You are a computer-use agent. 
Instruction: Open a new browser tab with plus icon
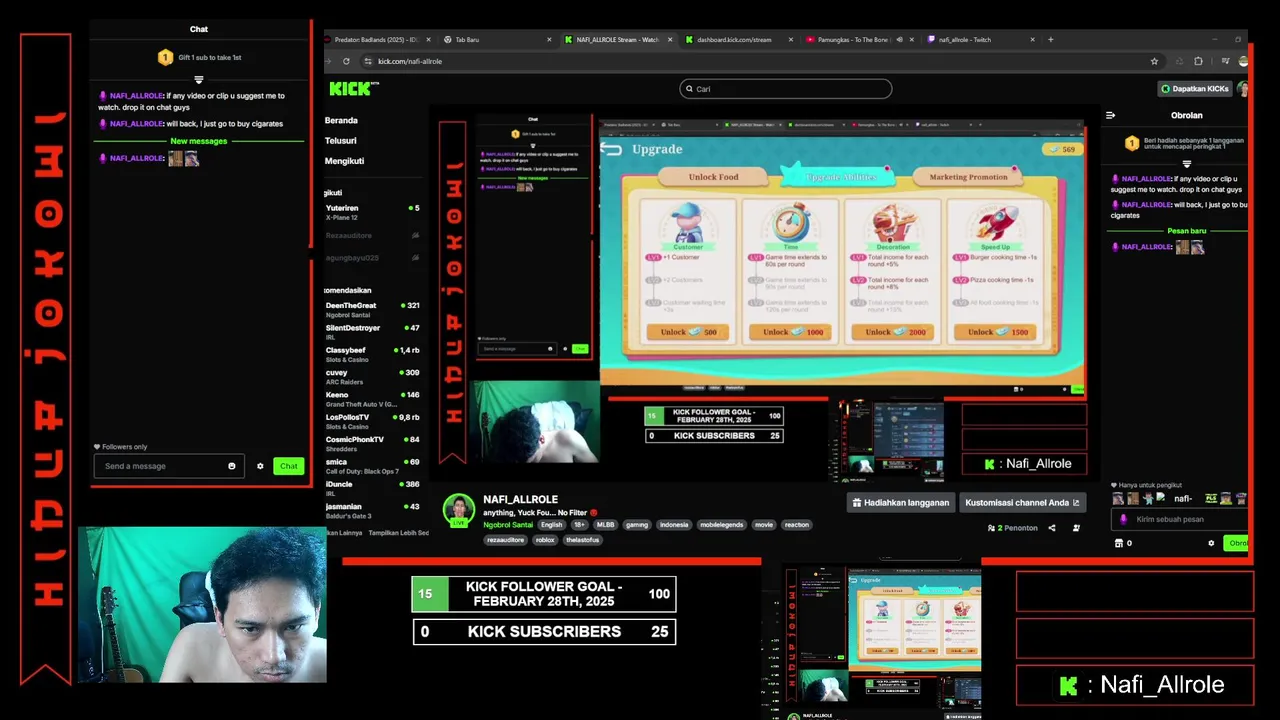pos(1050,40)
